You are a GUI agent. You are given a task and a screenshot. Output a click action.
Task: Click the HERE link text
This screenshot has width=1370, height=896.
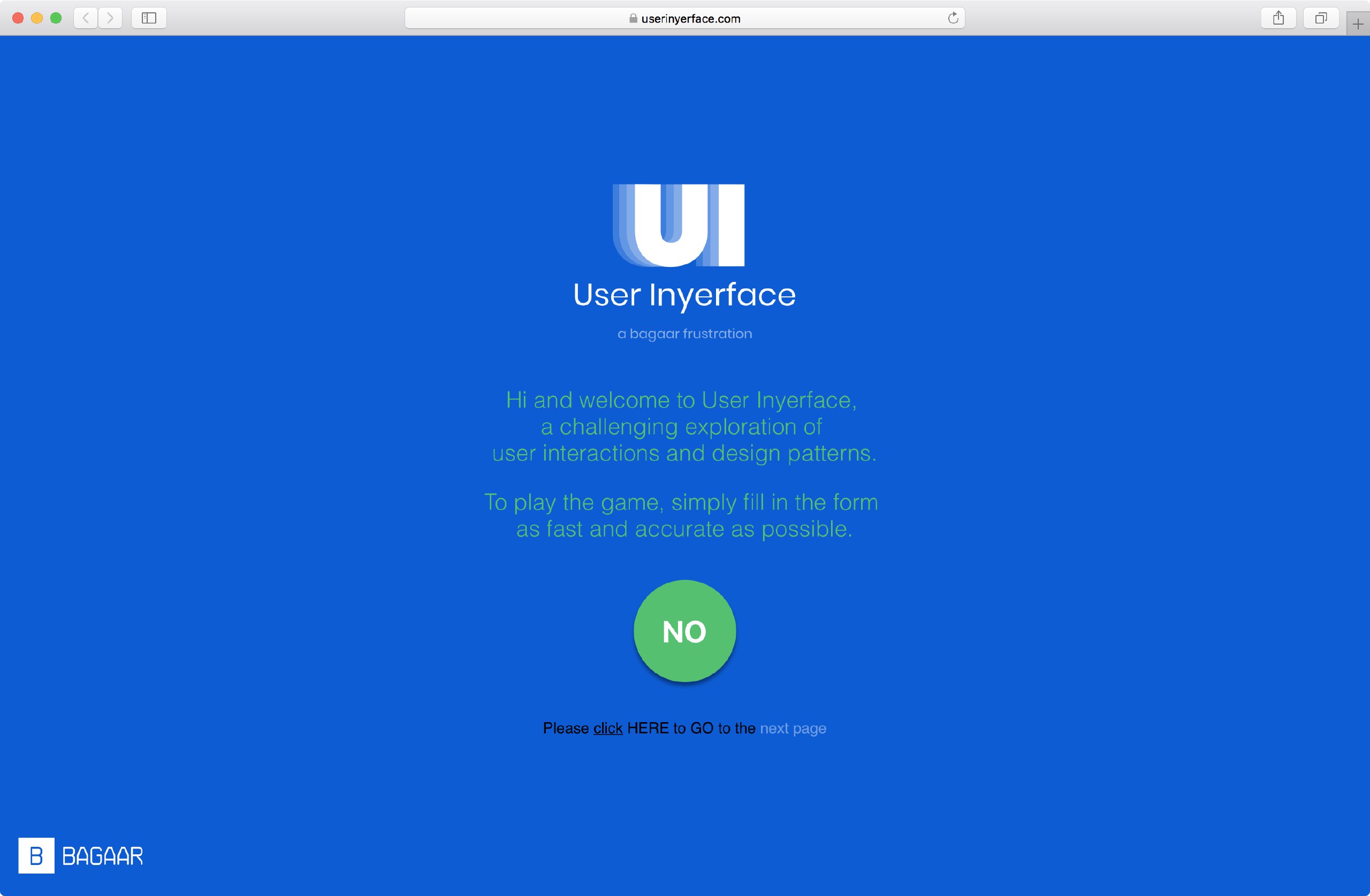[648, 728]
